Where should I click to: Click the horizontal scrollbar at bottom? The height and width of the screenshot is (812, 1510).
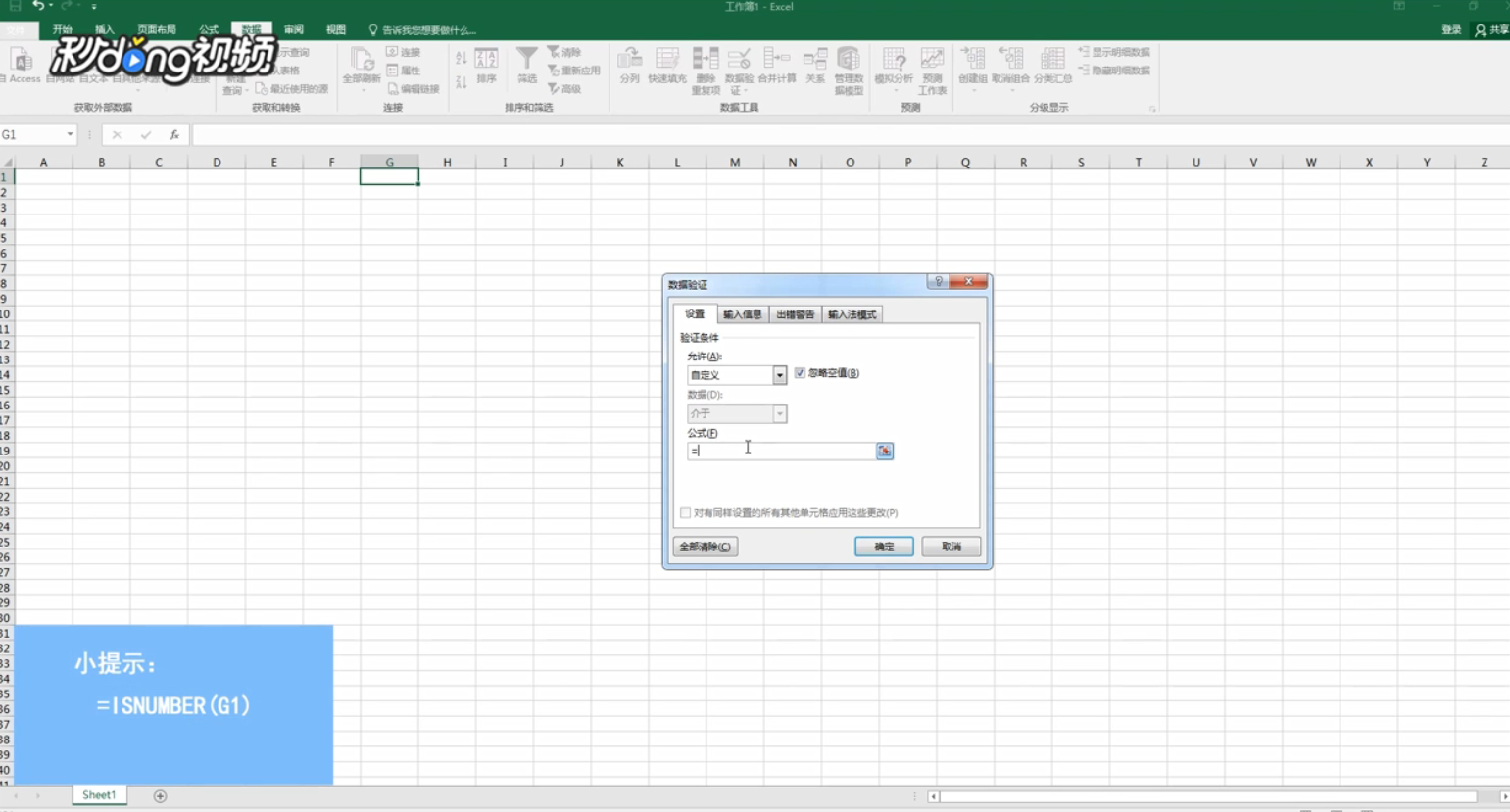point(1207,797)
